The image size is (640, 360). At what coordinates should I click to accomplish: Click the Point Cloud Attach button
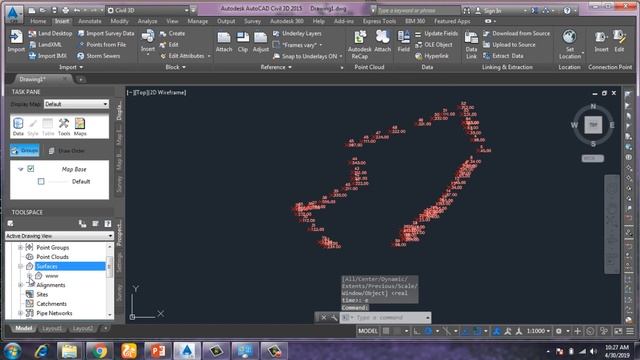(382, 42)
